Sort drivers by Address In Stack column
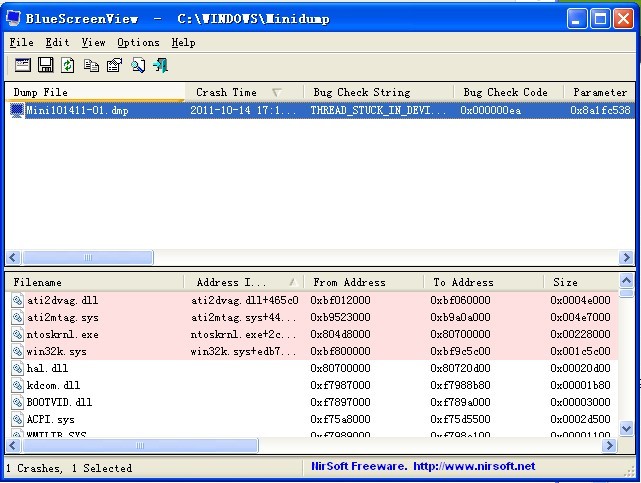This screenshot has height=483, width=641. pos(230,282)
